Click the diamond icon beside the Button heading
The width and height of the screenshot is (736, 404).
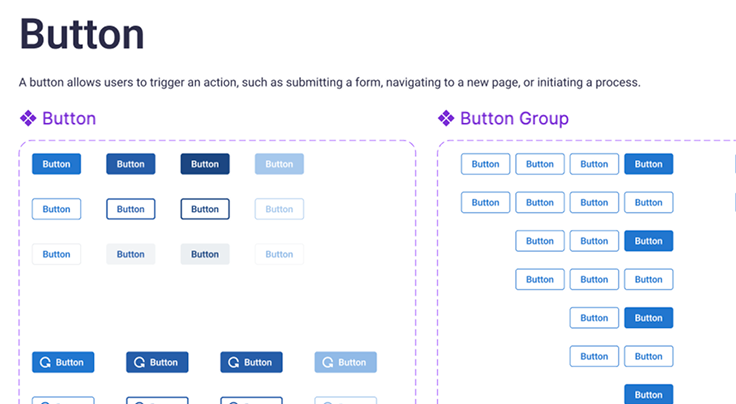tap(28, 119)
